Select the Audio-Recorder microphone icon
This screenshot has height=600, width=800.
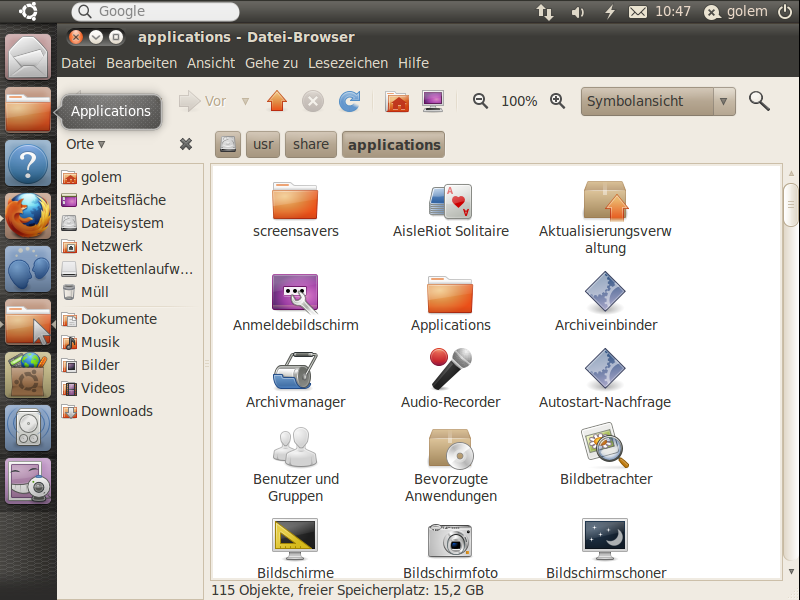450,369
